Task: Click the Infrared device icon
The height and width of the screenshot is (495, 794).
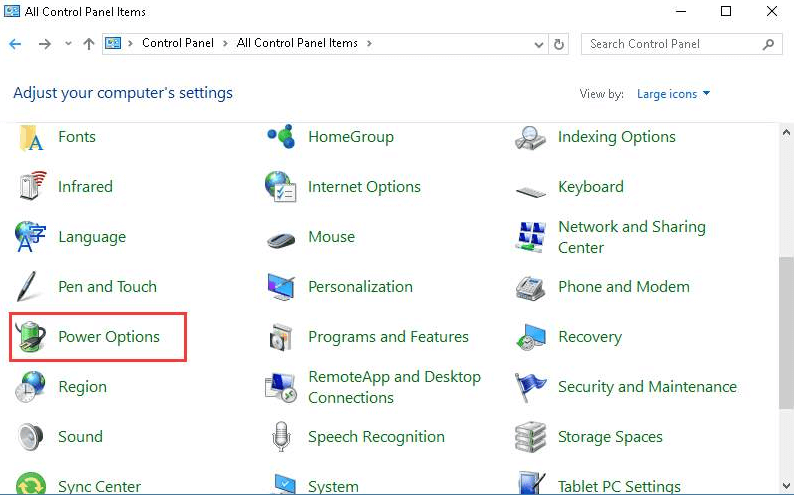Action: (x=32, y=186)
